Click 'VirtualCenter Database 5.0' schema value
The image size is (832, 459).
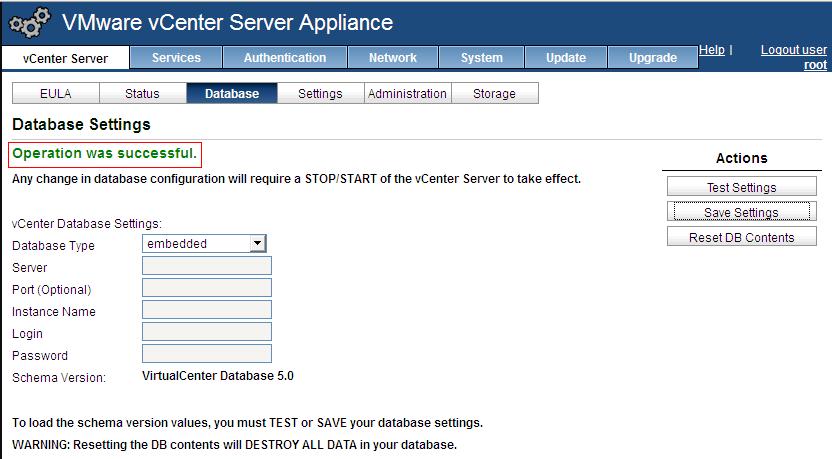click(x=218, y=376)
